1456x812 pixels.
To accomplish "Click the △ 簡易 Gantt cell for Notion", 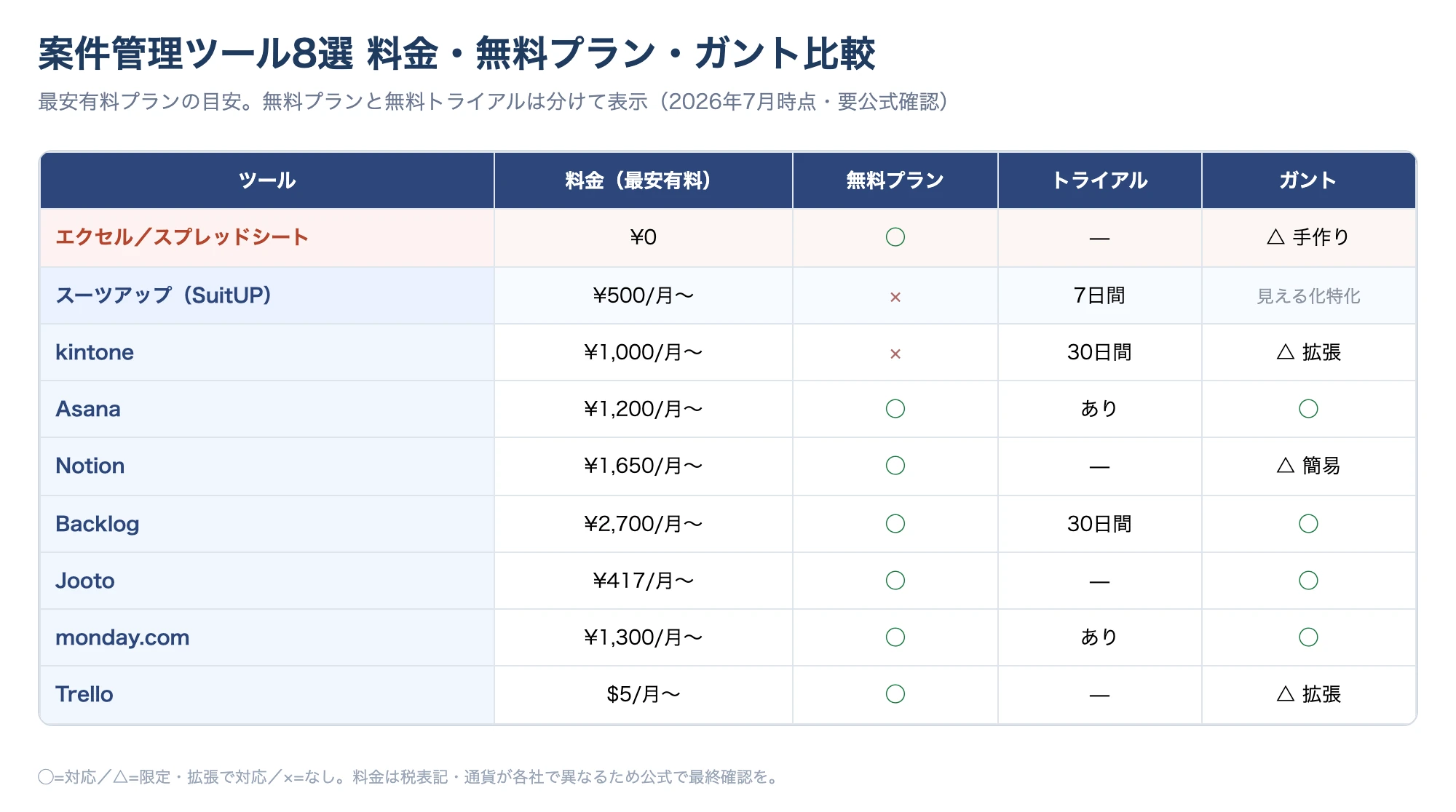I will tap(1308, 466).
